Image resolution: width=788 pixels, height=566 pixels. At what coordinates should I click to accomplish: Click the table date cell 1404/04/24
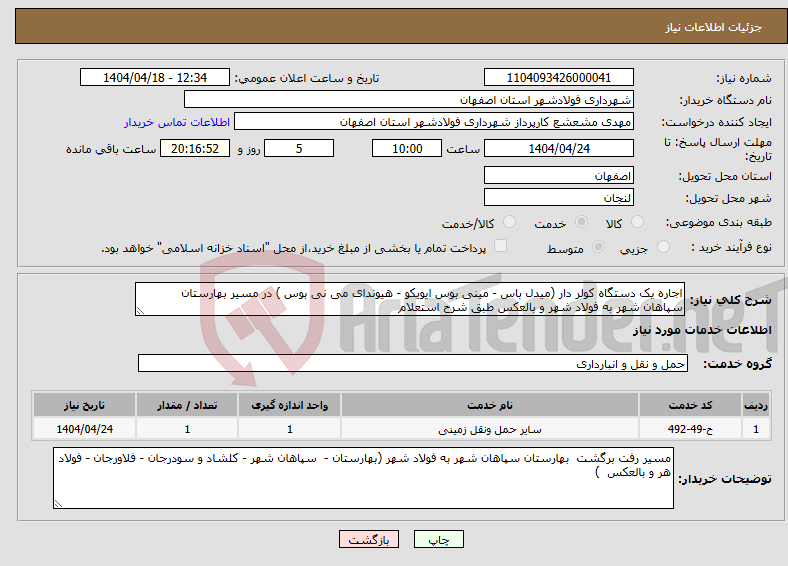(84, 429)
